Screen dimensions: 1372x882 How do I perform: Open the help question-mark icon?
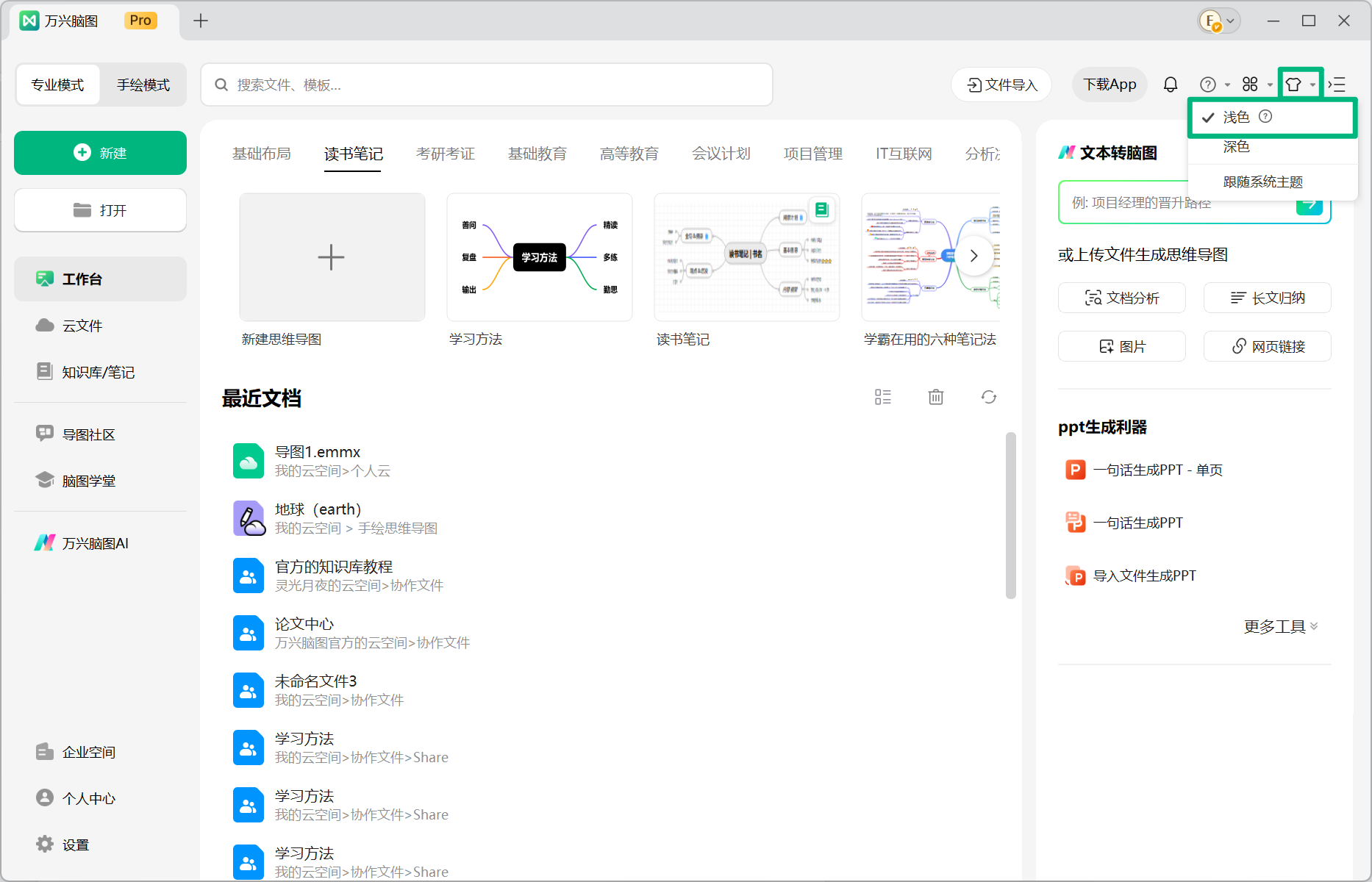point(1207,85)
